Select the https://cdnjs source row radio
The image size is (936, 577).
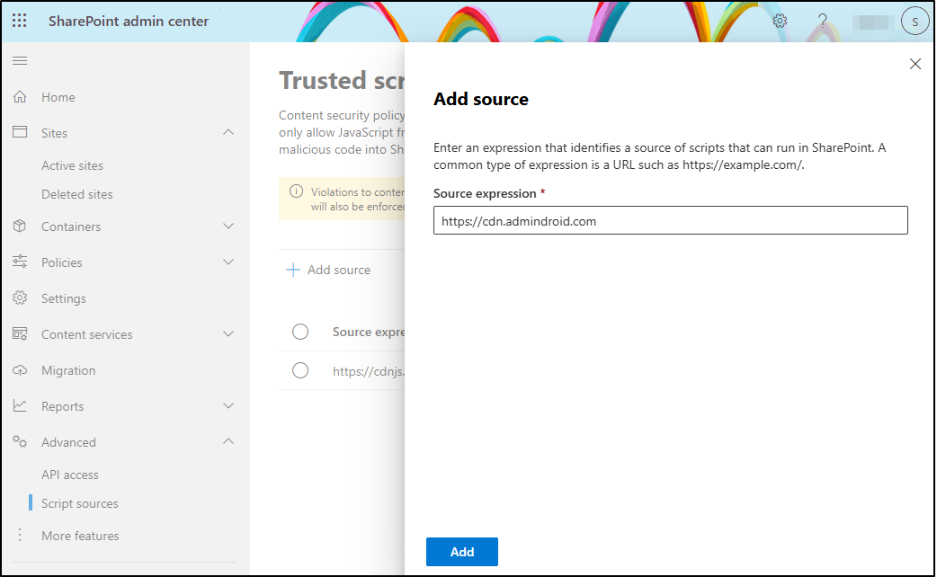[x=300, y=370]
